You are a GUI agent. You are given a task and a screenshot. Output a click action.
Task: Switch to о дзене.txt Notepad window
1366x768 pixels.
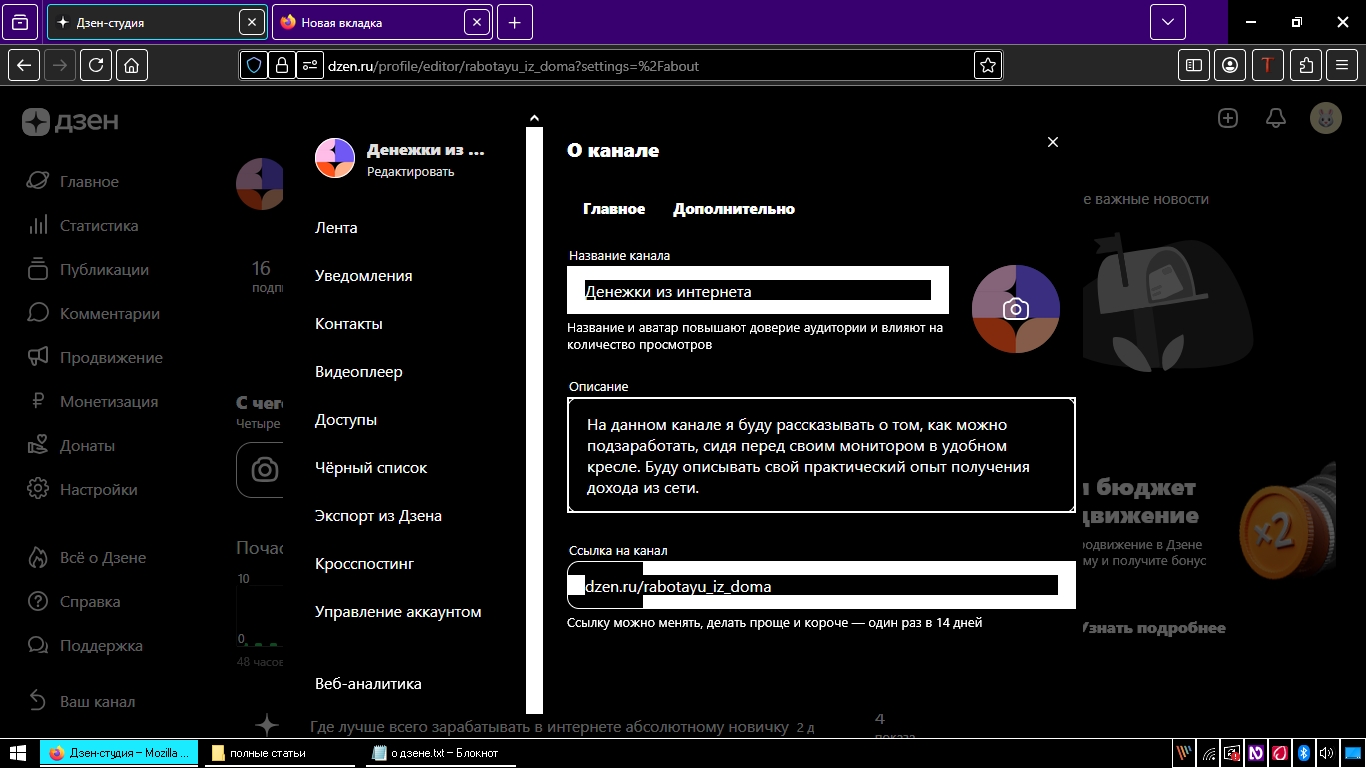click(443, 753)
